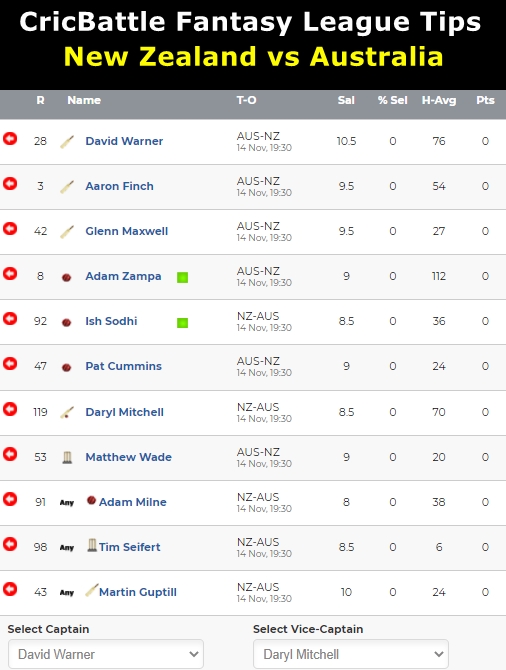Open Glenn Maxwell player link
The image size is (506, 670).
(126, 231)
